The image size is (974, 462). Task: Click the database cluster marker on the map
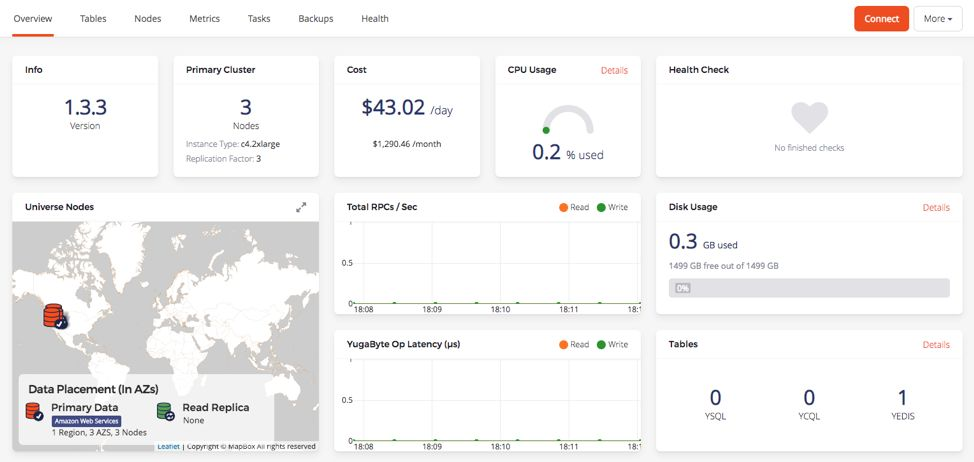[x=55, y=317]
